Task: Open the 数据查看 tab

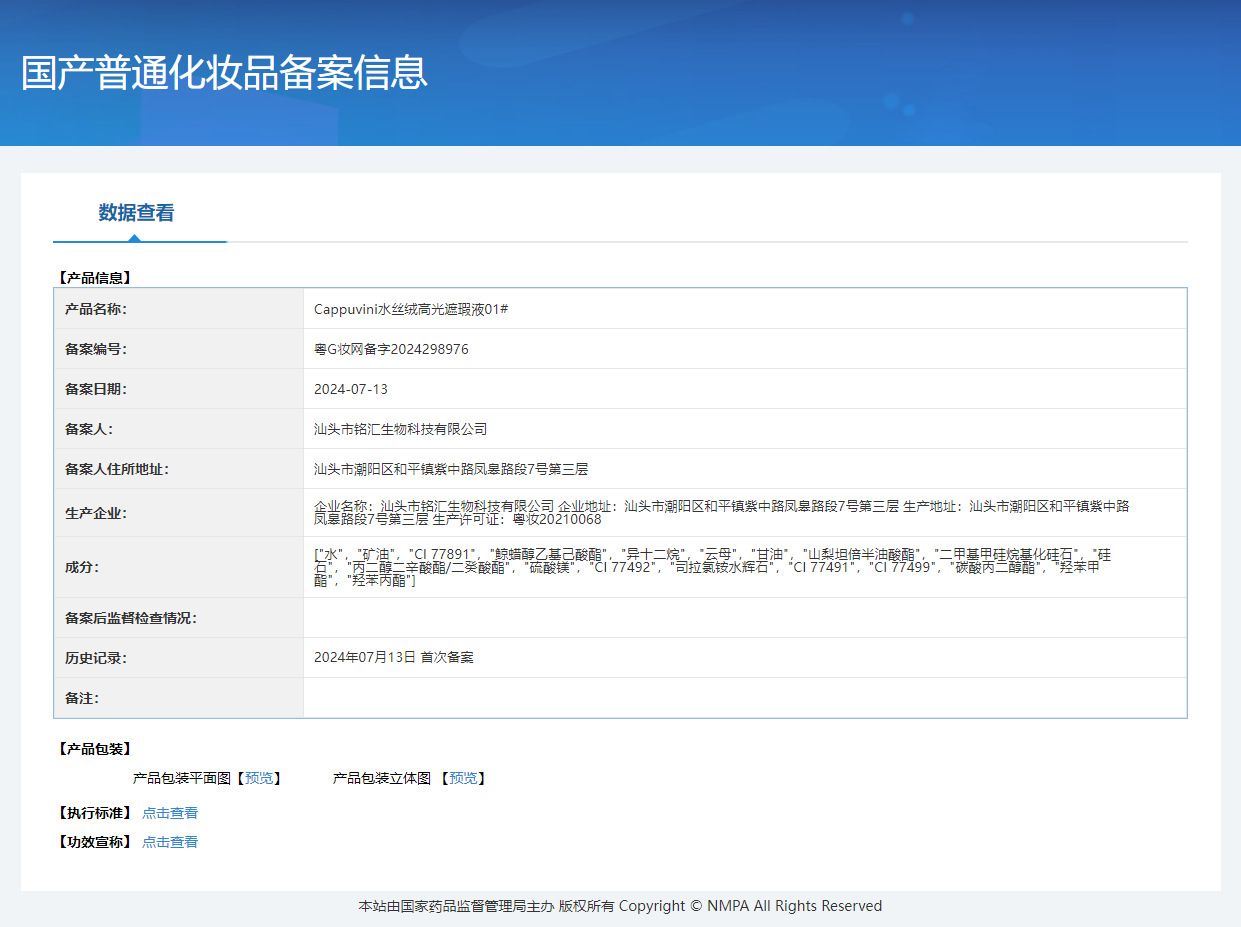Action: (137, 213)
